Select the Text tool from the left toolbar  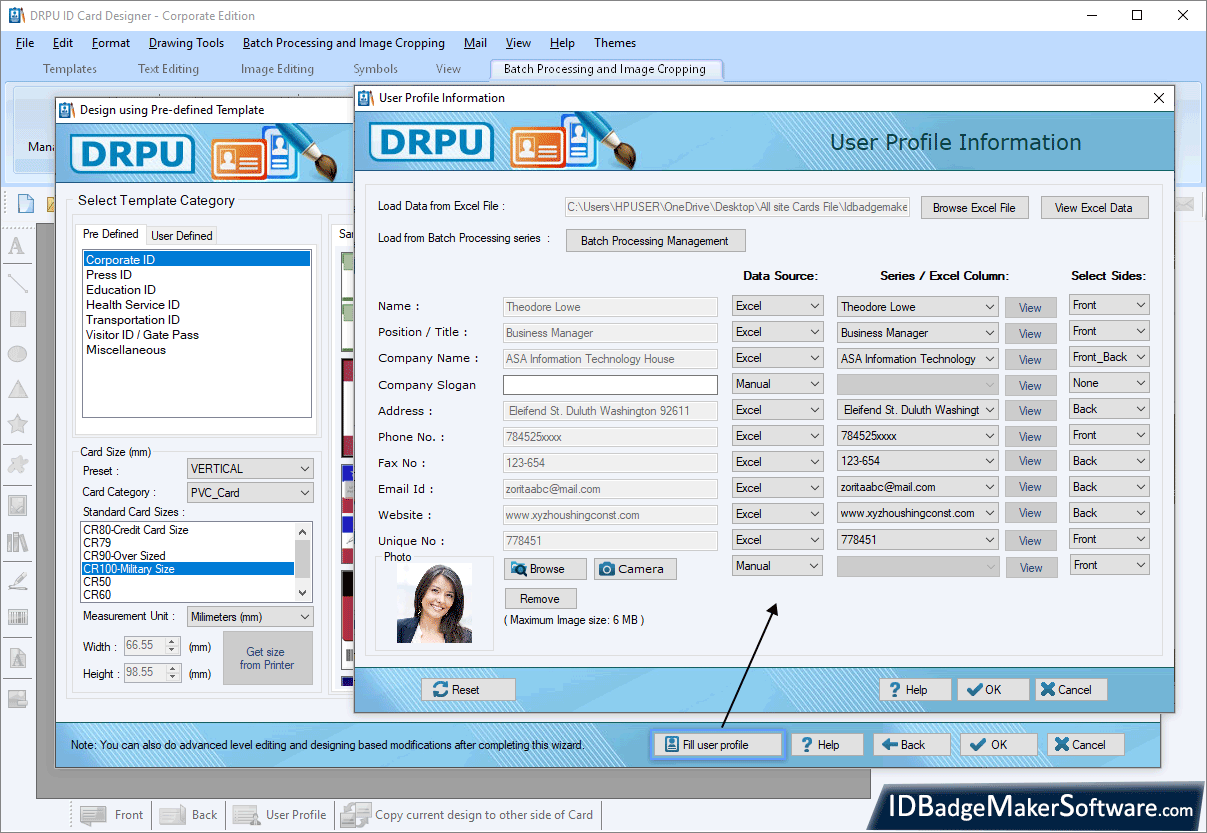17,247
